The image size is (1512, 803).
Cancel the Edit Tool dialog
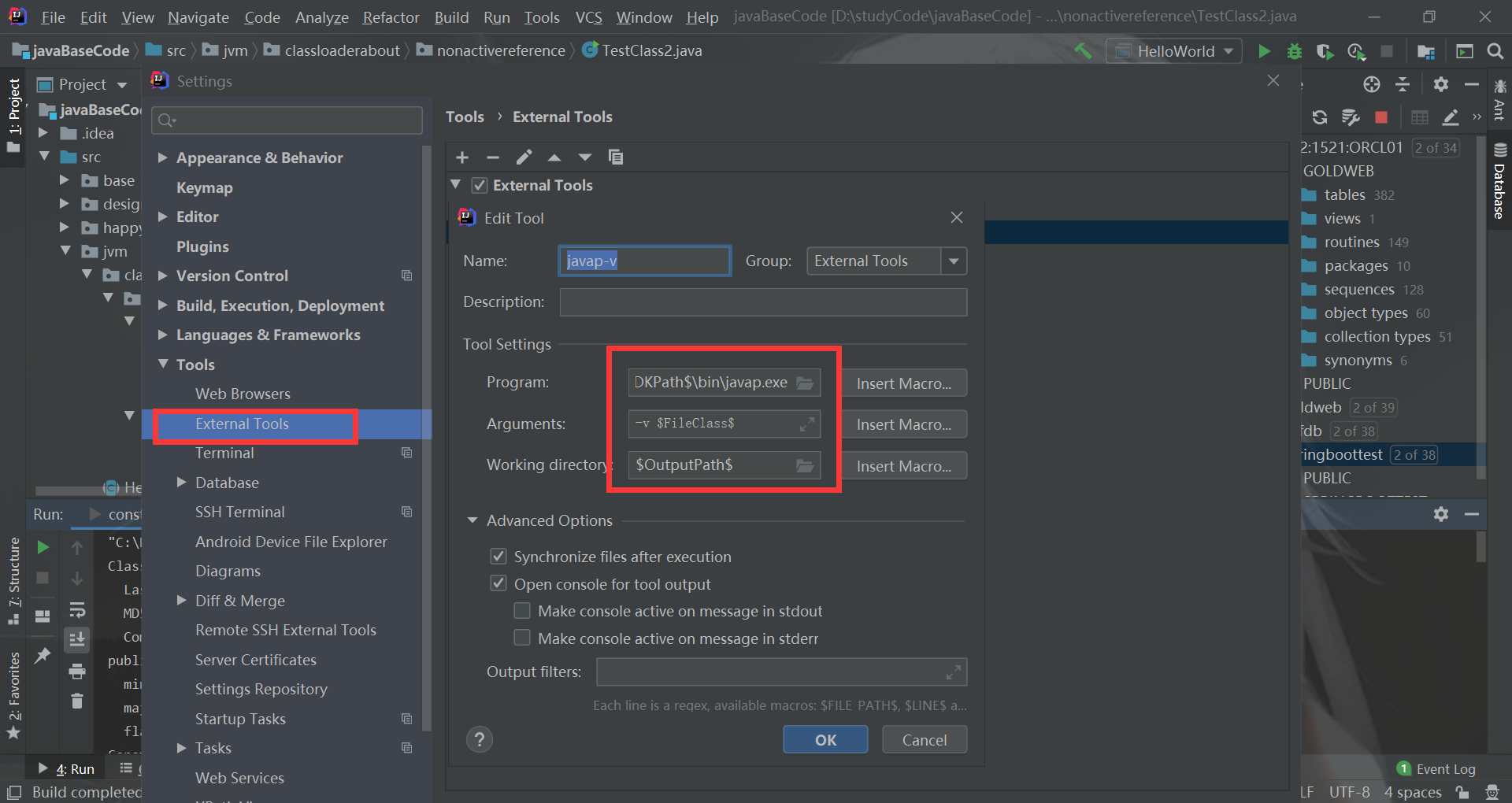pos(925,740)
